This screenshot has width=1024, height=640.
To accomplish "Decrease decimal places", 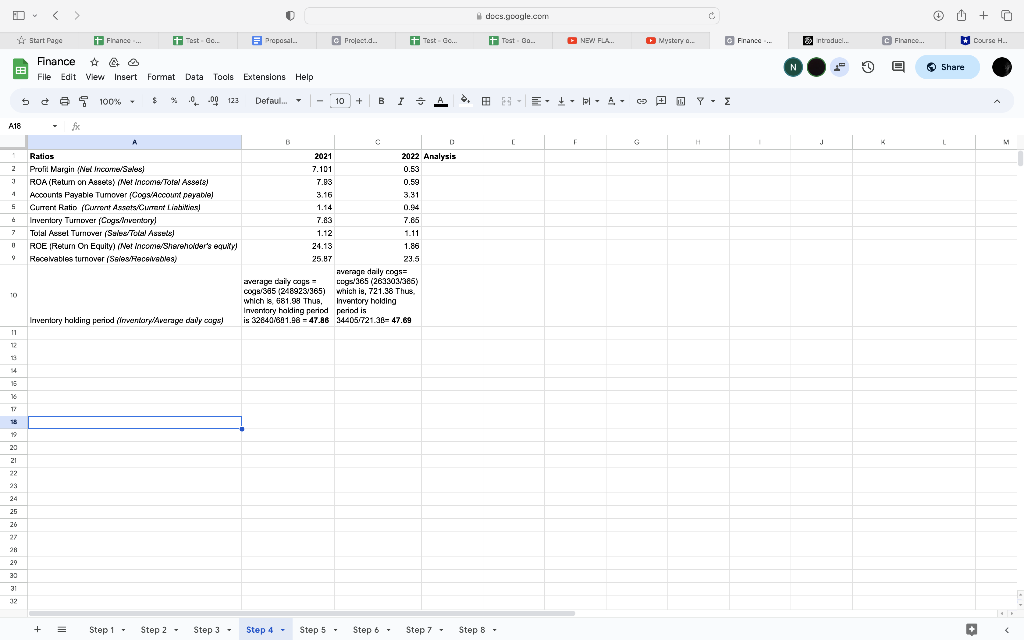I will (193, 100).
